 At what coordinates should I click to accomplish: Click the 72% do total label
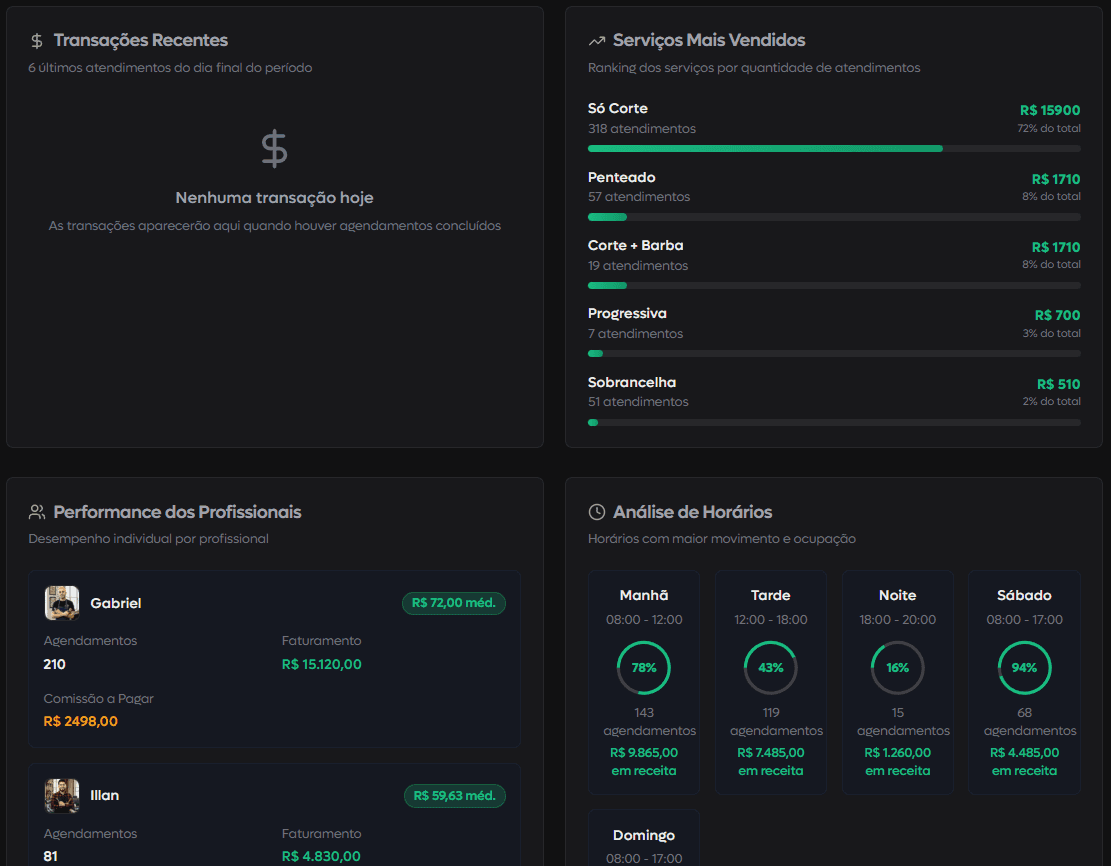tap(1049, 128)
